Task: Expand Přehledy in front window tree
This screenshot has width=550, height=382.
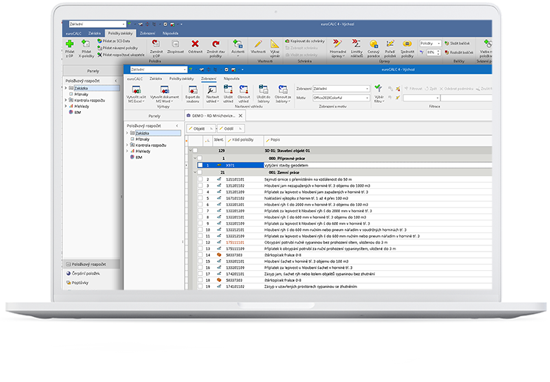Action: point(127,151)
